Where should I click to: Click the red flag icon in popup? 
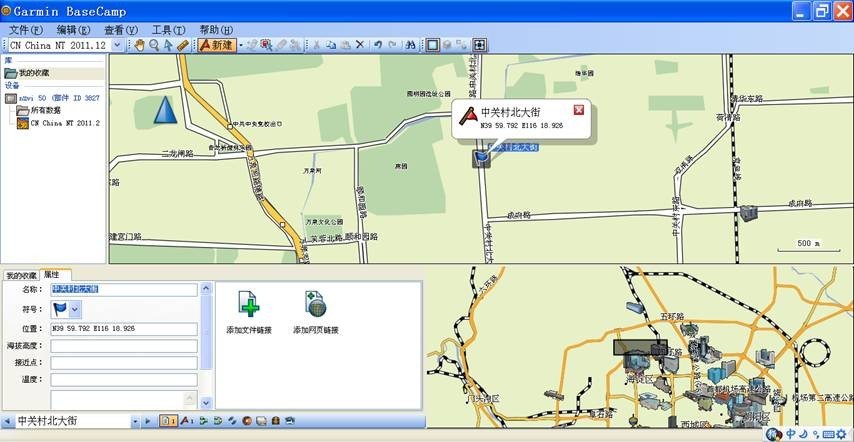tap(468, 116)
